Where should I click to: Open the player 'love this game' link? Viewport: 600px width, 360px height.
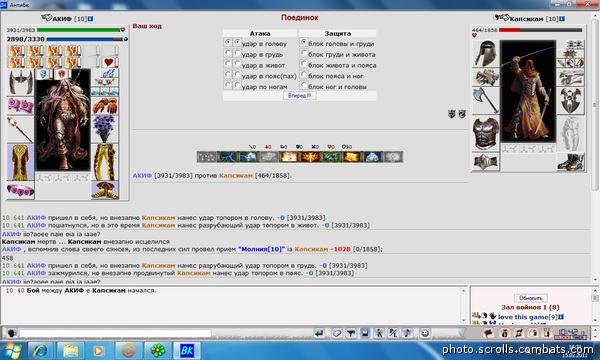(523, 317)
